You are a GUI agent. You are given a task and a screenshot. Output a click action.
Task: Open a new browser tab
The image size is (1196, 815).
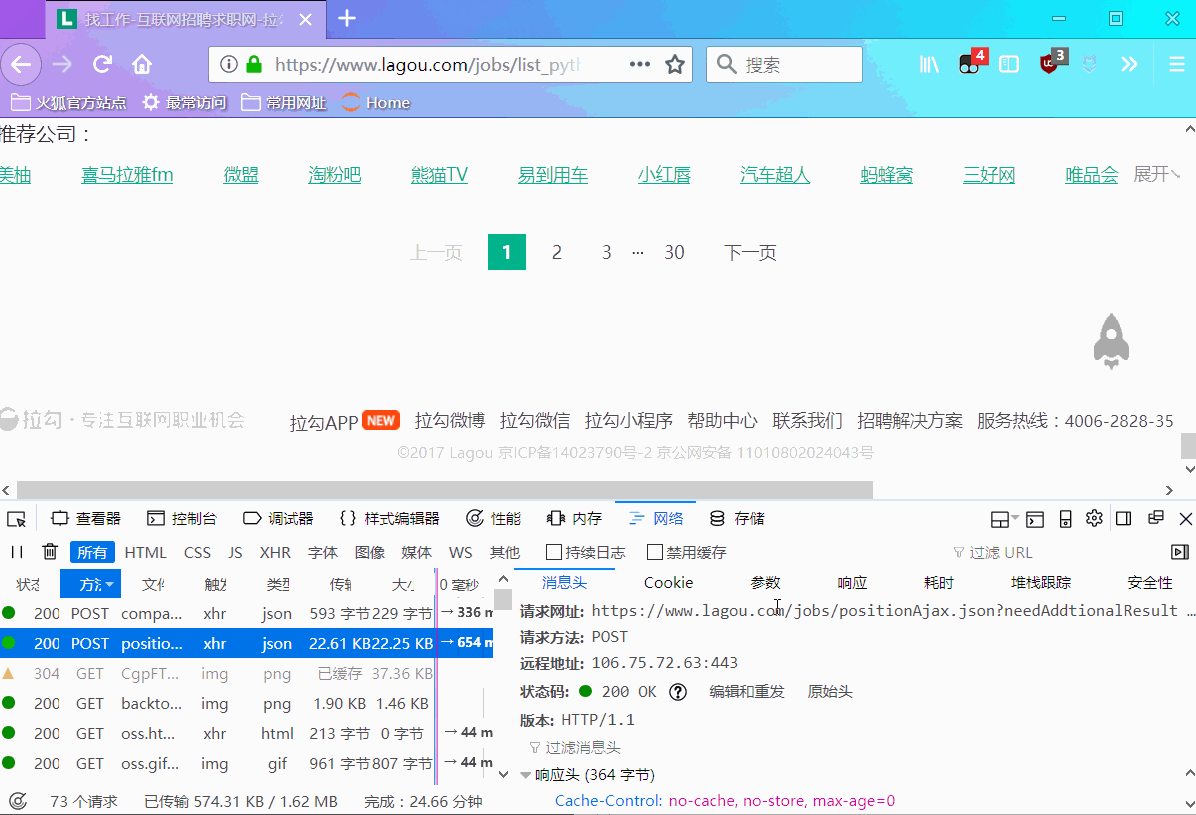pos(347,18)
